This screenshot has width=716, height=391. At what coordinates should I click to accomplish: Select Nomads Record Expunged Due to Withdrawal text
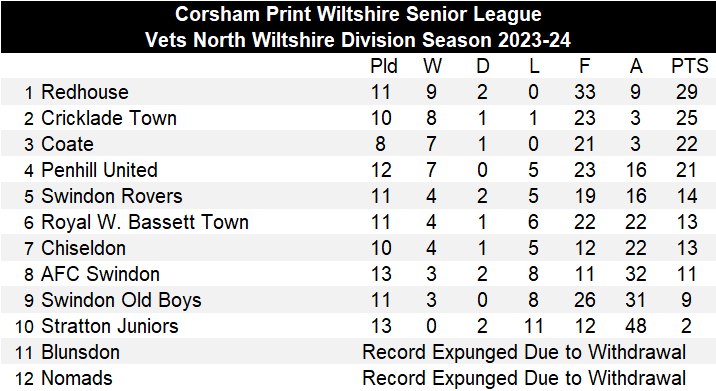pos(524,378)
